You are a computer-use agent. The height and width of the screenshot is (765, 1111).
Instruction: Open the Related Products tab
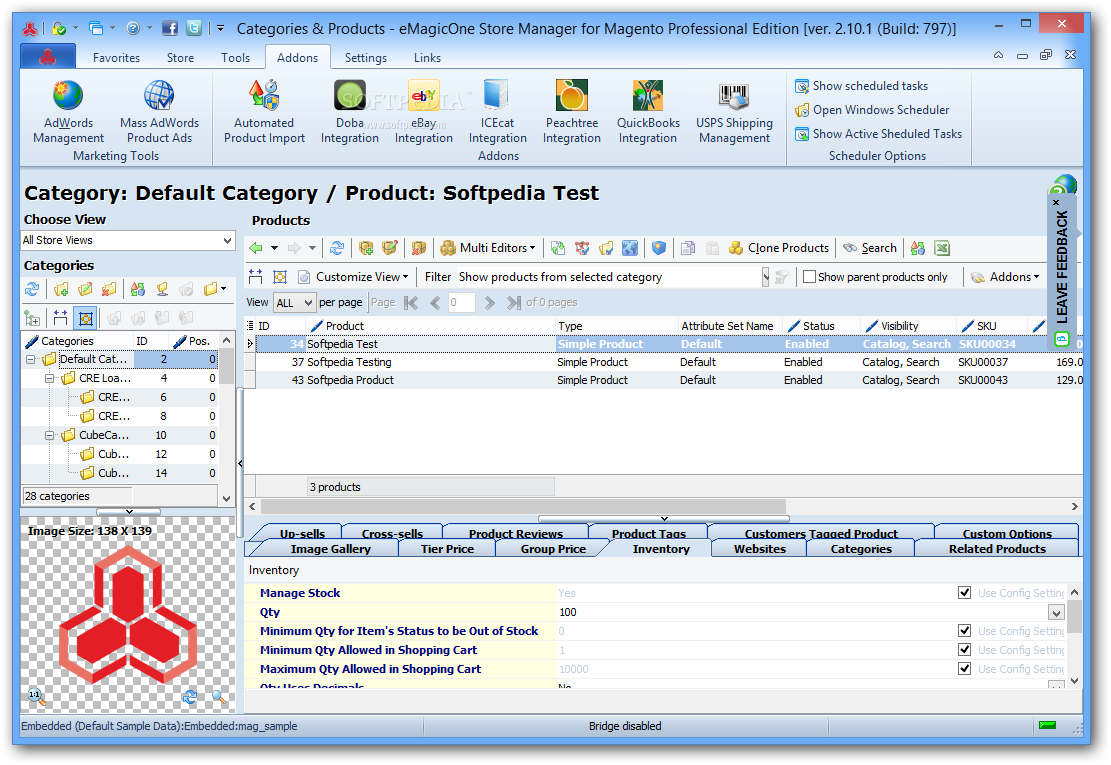point(997,549)
